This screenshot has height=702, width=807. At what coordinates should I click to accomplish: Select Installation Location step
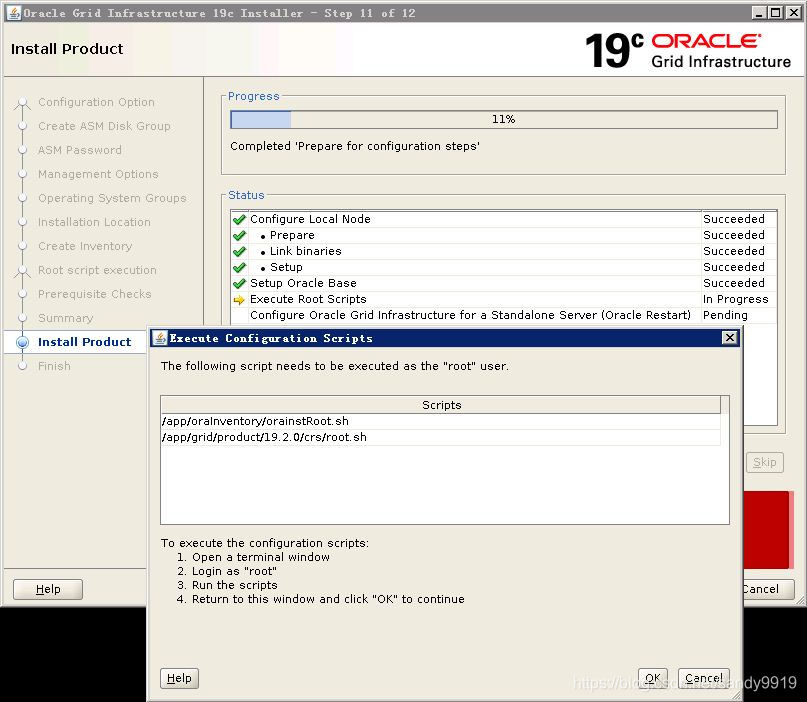(x=94, y=222)
